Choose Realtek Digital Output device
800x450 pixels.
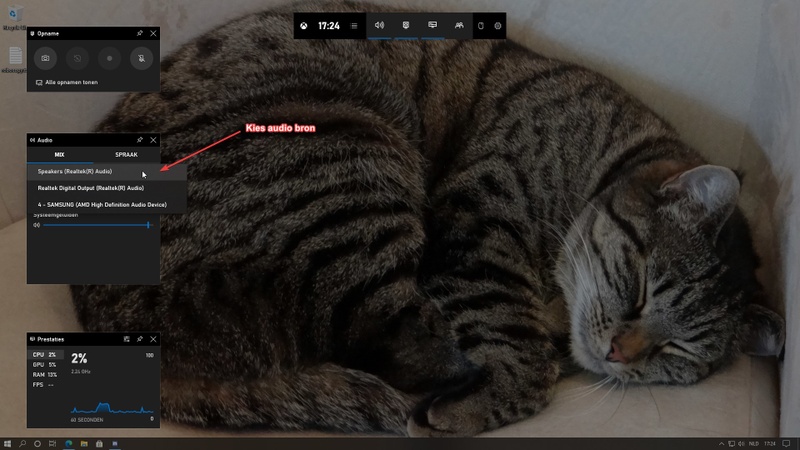click(x=107, y=188)
